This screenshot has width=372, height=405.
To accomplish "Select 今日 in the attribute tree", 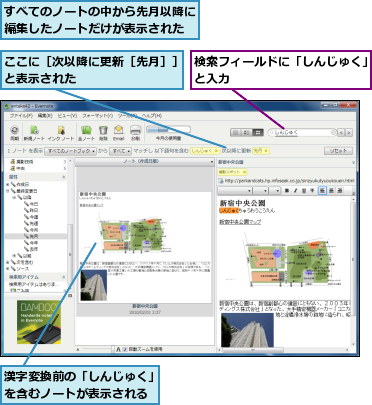I will [34, 204].
